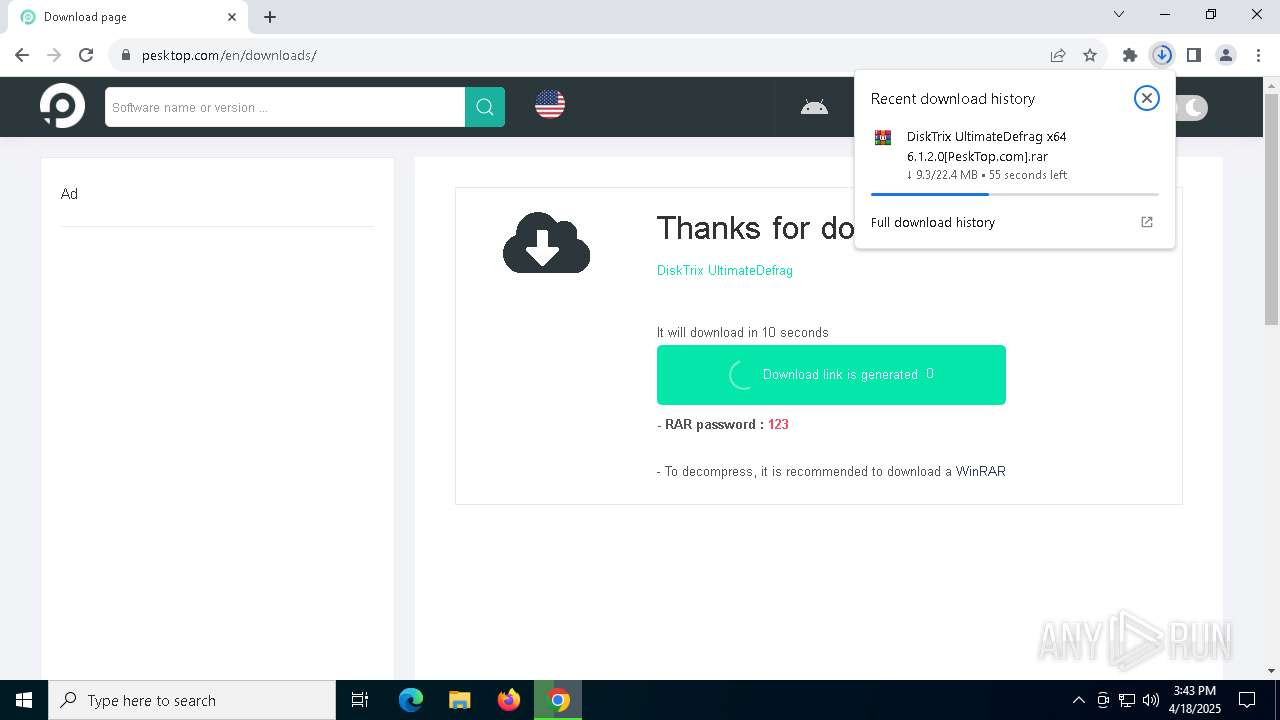Open the network icon in tray
1280x720 pixels.
[x=1127, y=700]
